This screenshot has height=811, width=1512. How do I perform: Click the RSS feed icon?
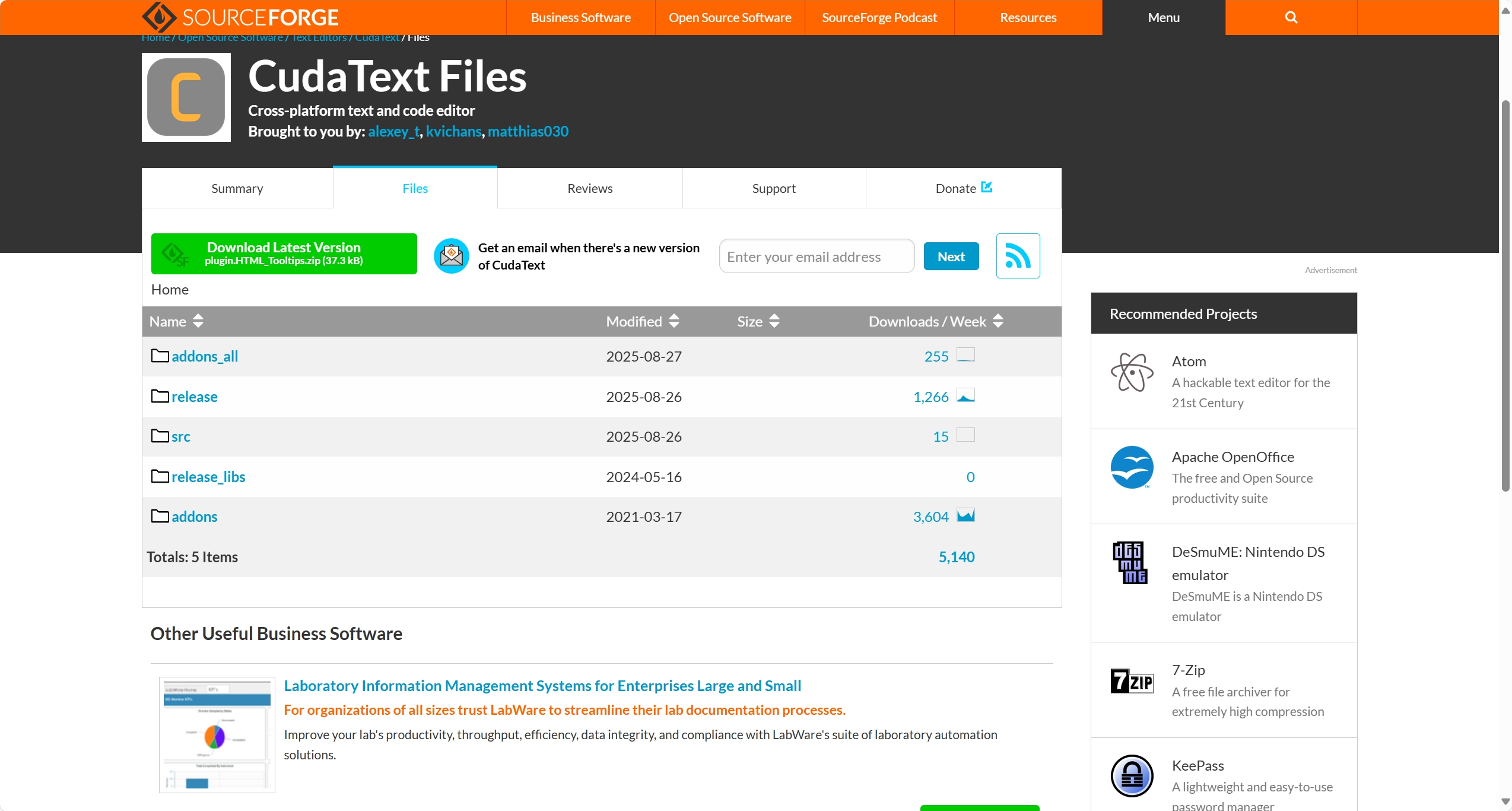pyautogui.click(x=1018, y=256)
